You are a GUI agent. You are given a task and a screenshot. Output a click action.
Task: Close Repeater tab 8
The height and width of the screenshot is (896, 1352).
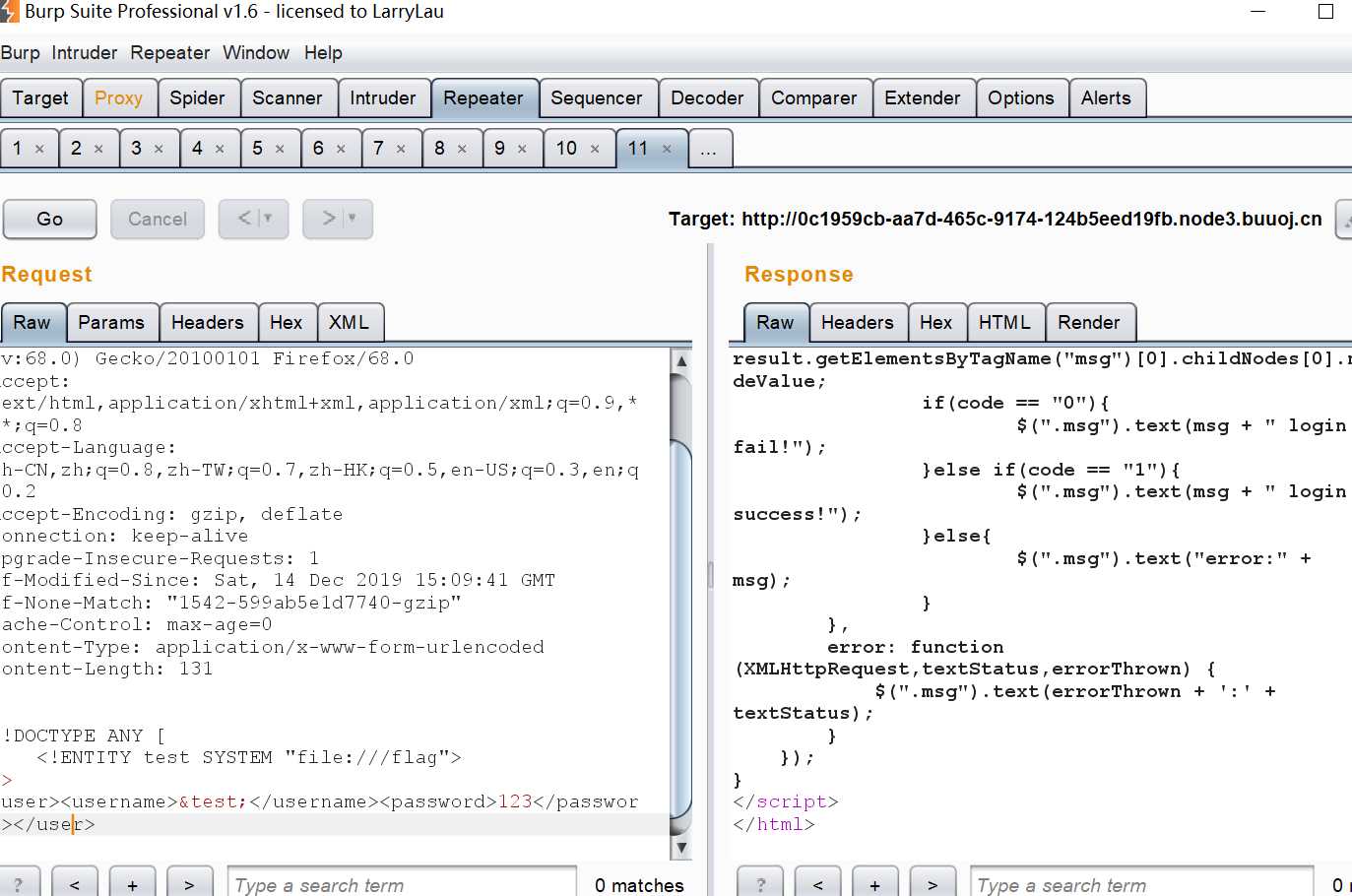point(462,150)
